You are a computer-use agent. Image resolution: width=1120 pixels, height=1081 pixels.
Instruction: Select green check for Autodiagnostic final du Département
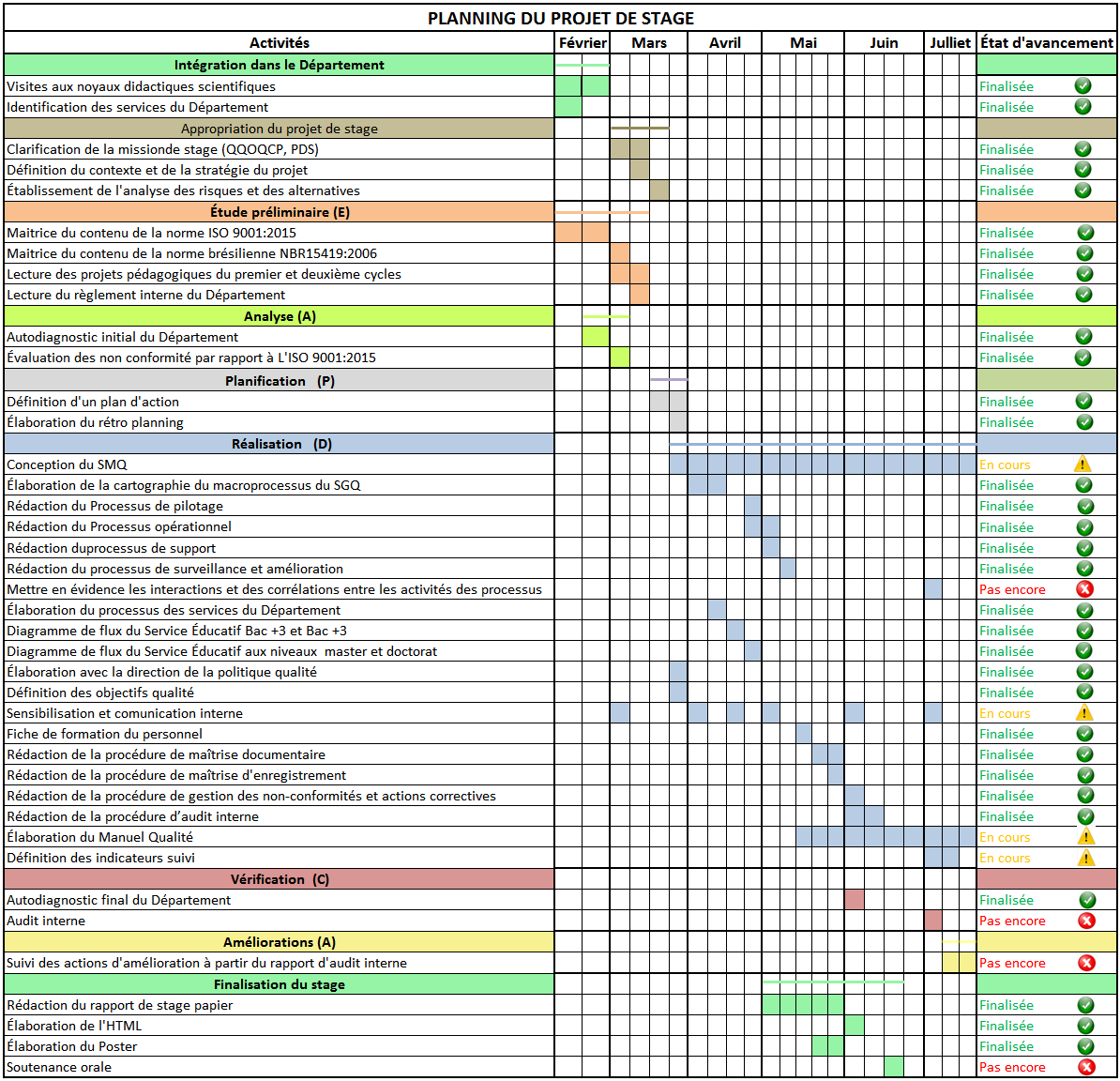pyautogui.click(x=1086, y=900)
